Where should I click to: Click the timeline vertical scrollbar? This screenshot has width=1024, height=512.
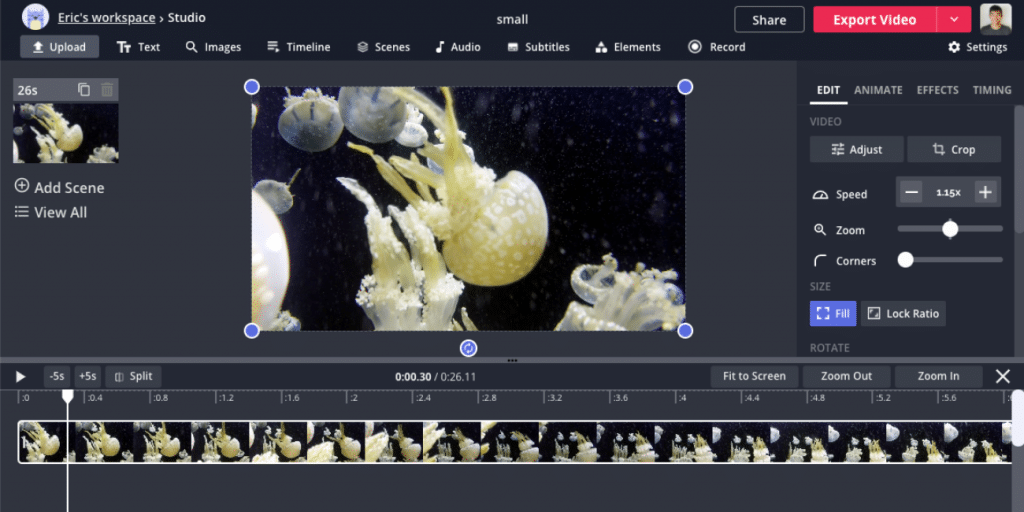coord(1018,418)
